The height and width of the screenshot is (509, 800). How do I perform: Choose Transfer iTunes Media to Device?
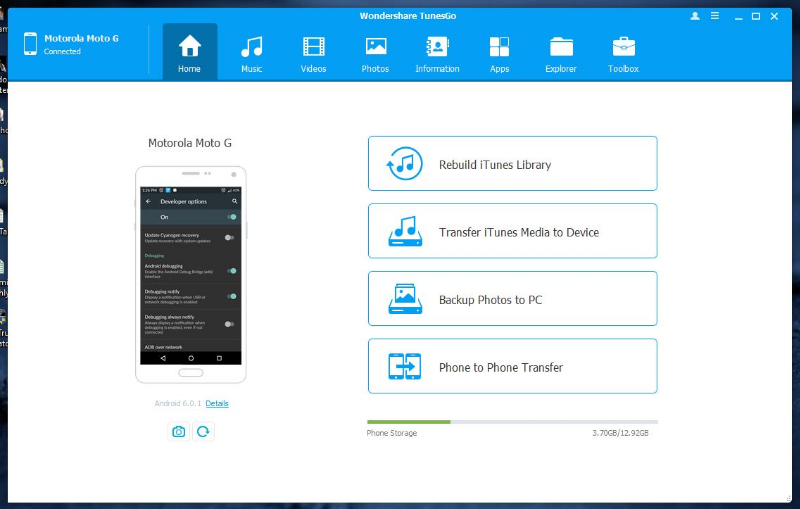point(512,232)
